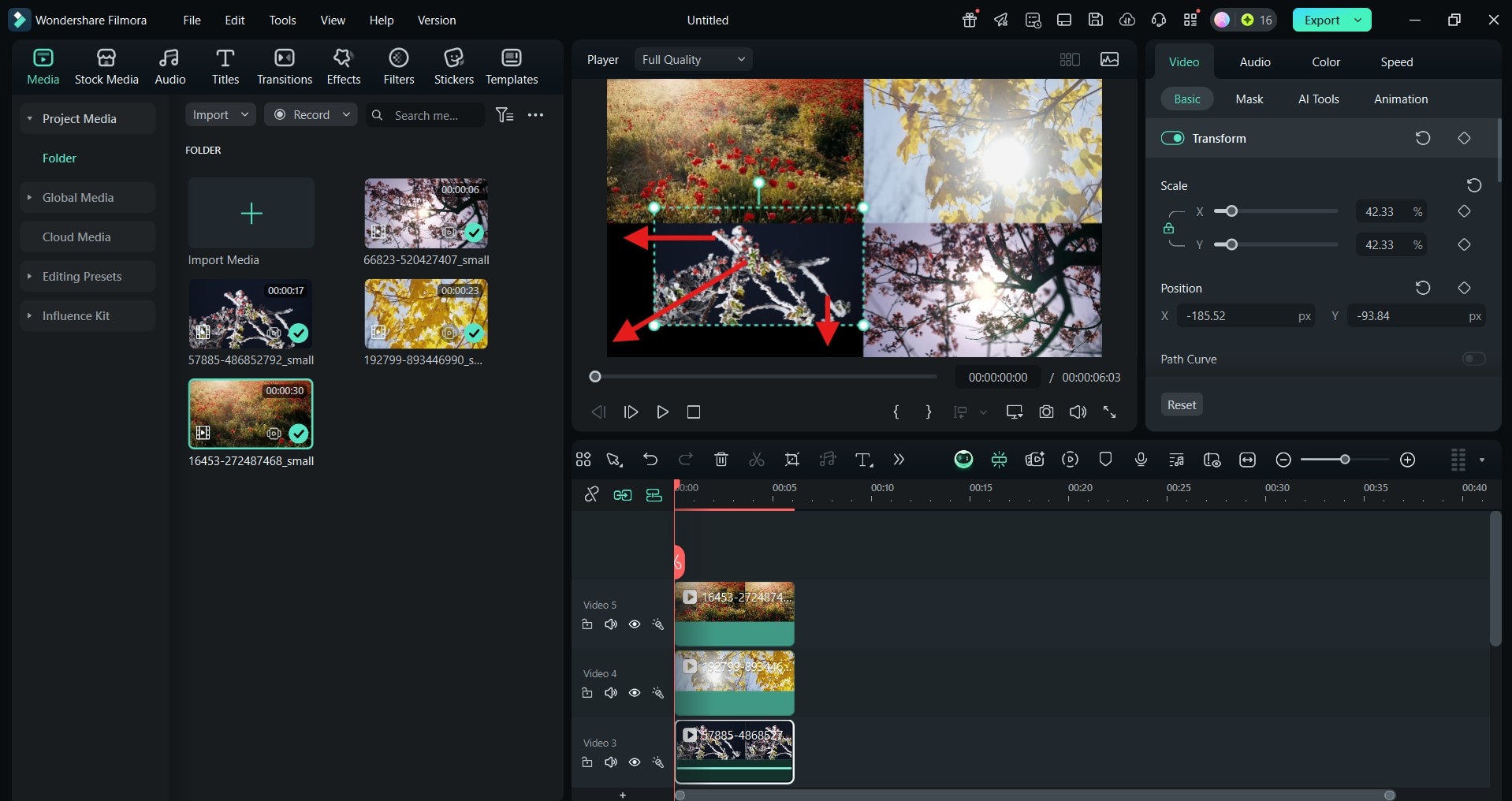
Task: Click the Reset button
Action: 1182,404
